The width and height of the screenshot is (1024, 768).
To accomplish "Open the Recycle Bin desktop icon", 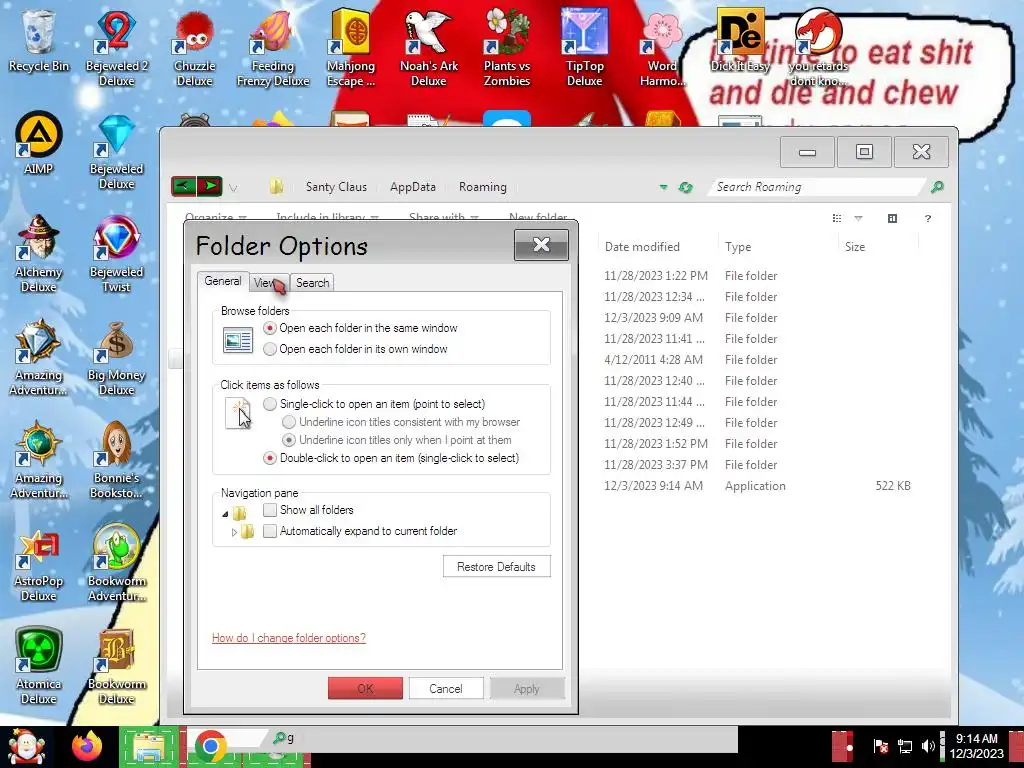I will coord(39,39).
